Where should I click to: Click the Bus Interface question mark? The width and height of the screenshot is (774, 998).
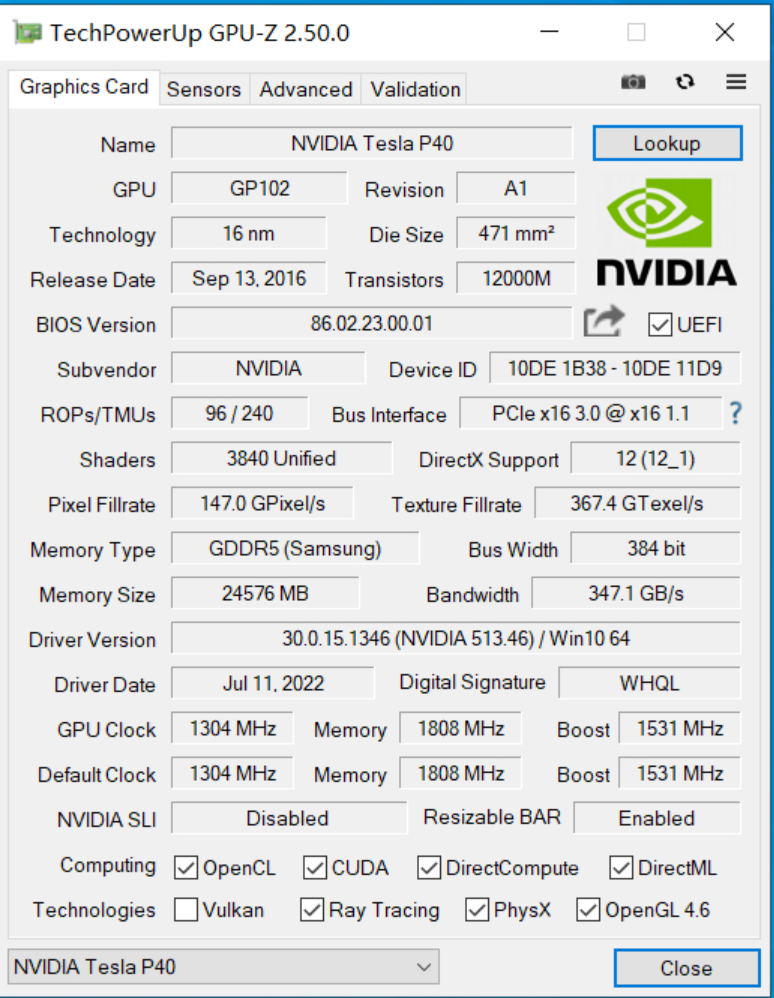736,413
